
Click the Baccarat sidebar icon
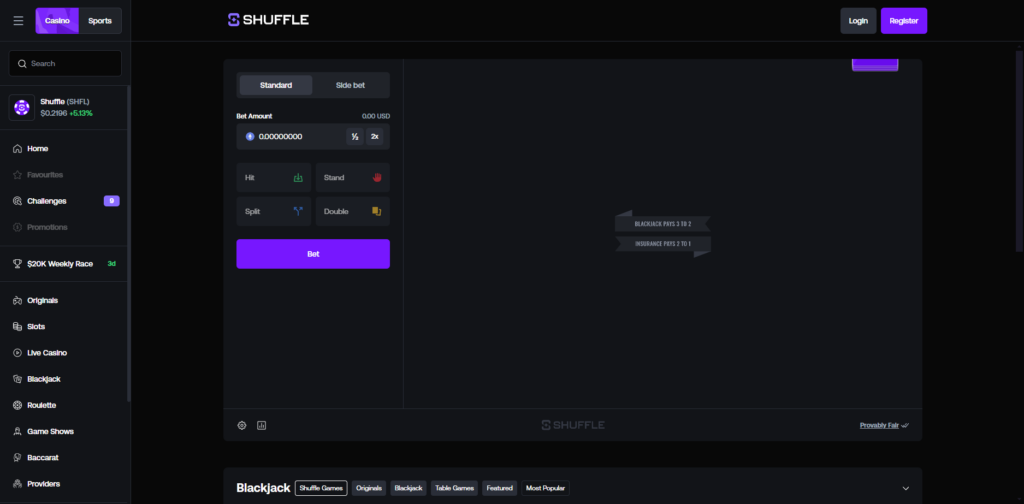18,458
